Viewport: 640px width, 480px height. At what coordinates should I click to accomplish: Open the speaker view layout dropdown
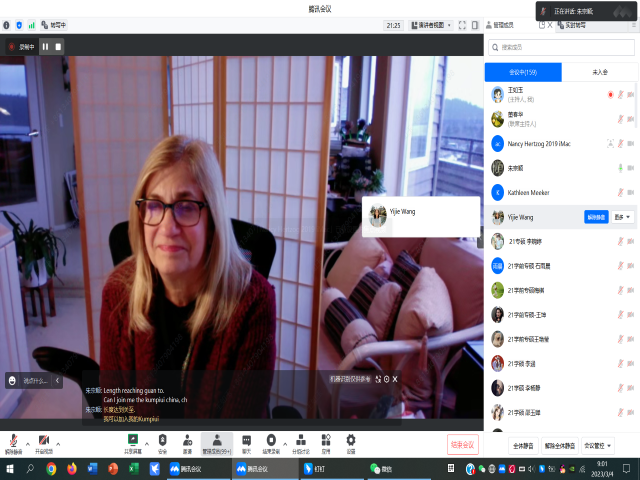tap(431, 25)
